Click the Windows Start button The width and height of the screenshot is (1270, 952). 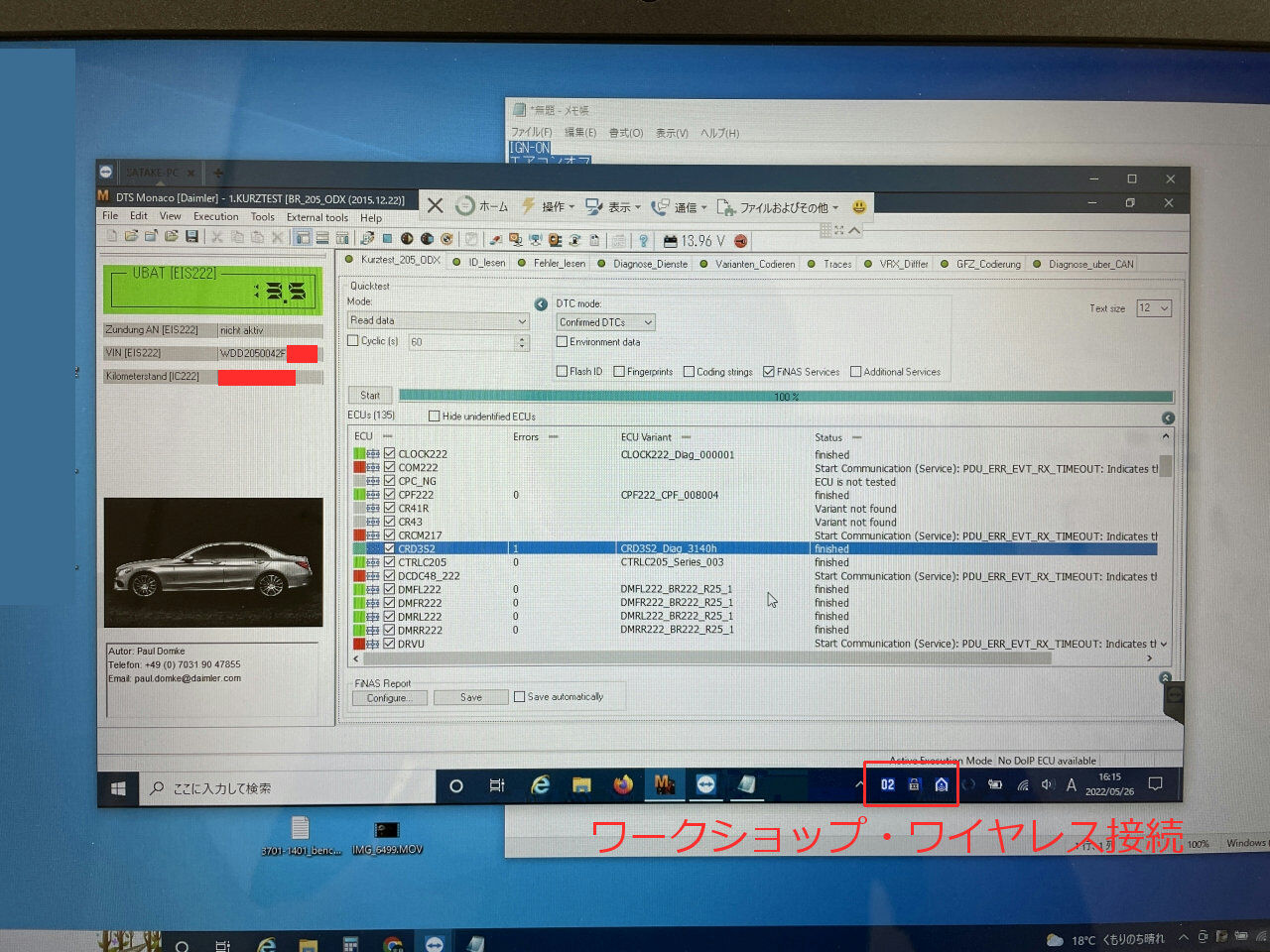(118, 788)
